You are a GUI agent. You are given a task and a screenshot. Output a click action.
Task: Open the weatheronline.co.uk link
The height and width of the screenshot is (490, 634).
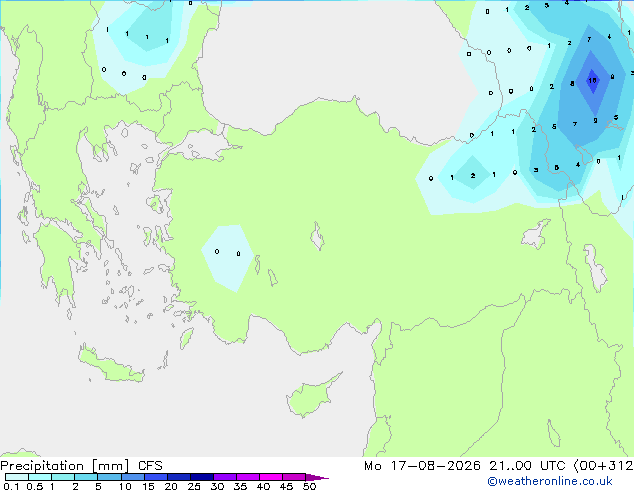[550, 481]
